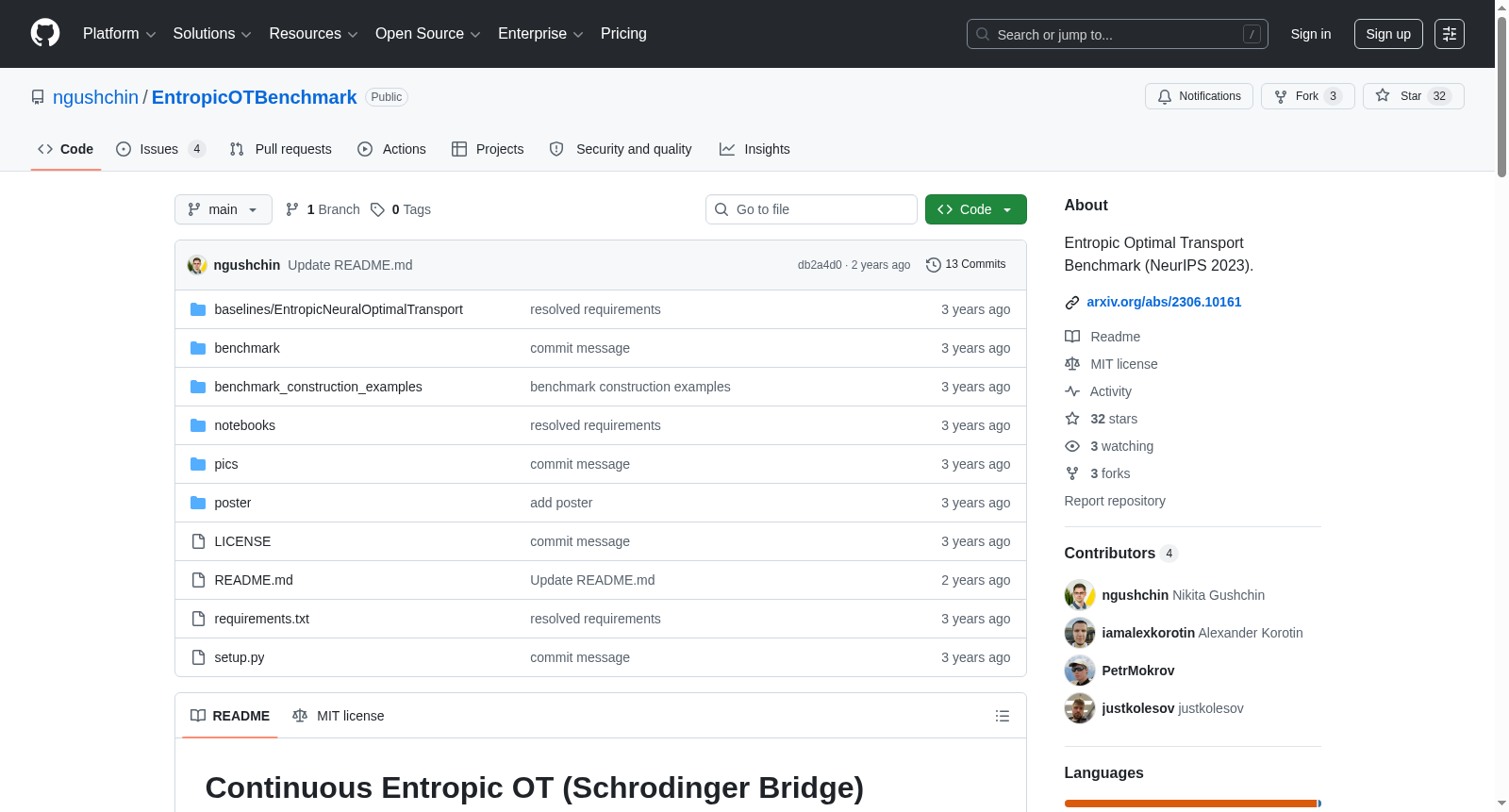Expand the Platform menu
This screenshot has height=812, width=1509.
119,34
